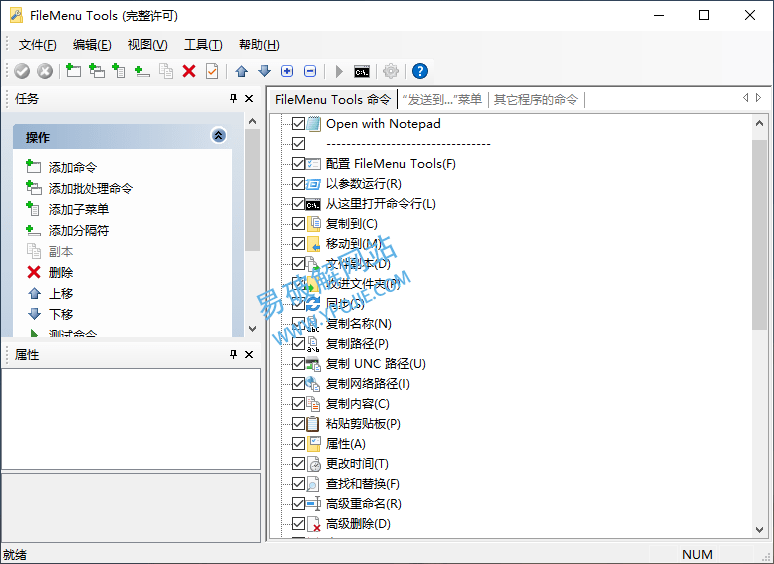Click the 添加分隔符 link
The width and height of the screenshot is (774, 564).
(79, 230)
